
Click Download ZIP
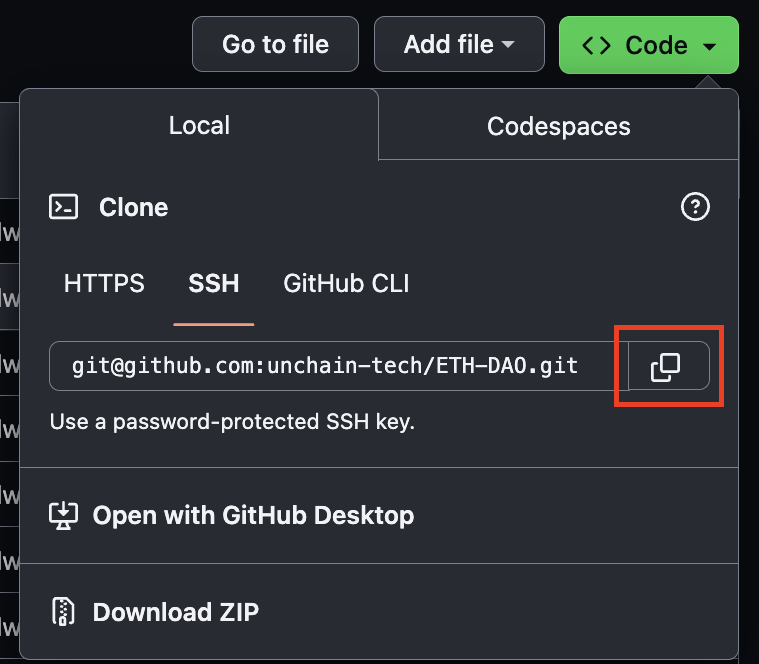tap(175, 612)
